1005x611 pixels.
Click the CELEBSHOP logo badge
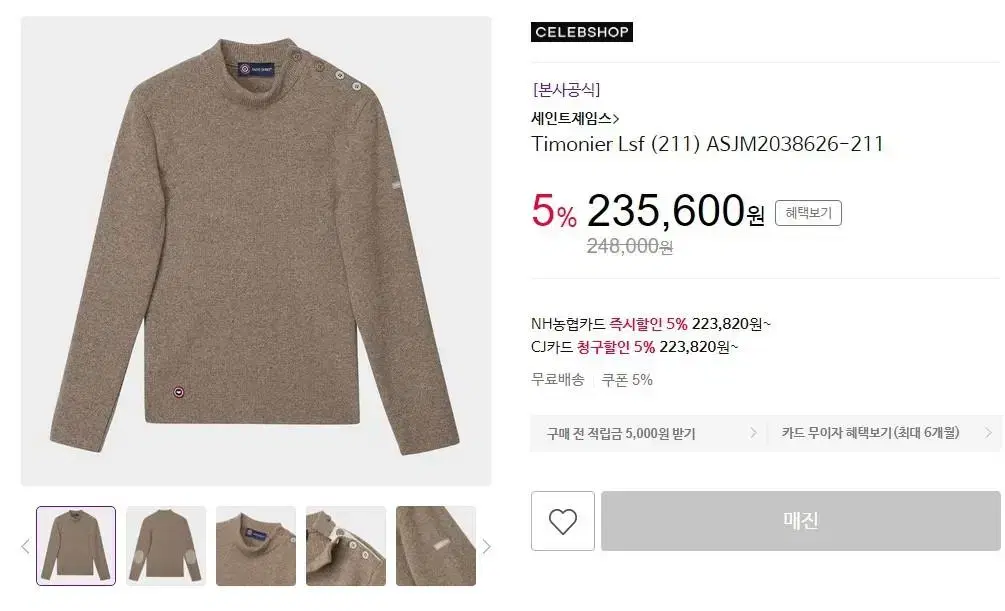[581, 32]
